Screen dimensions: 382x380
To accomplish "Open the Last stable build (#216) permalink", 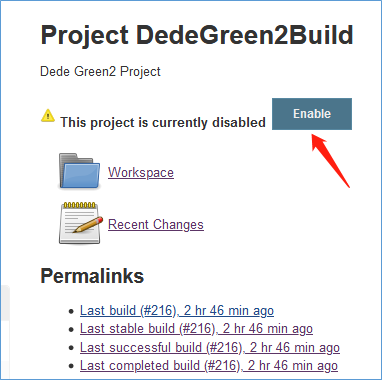I will pyautogui.click(x=196, y=329).
